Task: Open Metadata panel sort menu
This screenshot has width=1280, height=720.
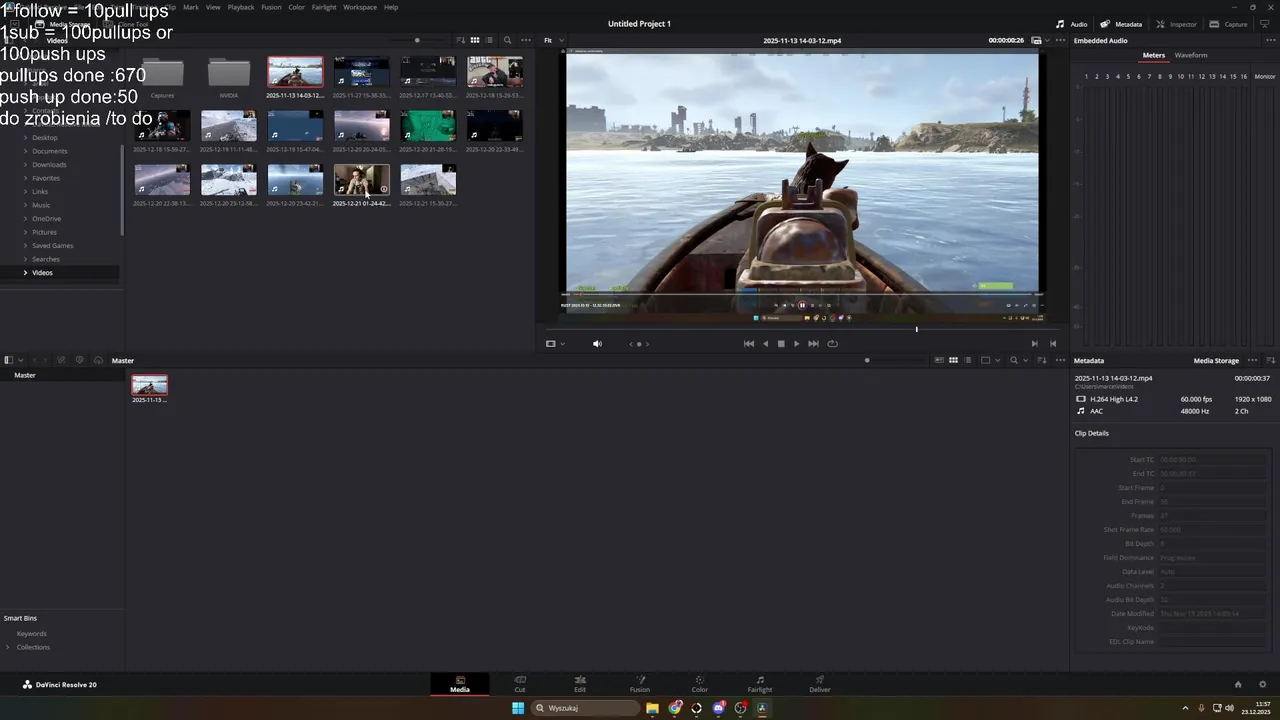Action: [x=1271, y=360]
